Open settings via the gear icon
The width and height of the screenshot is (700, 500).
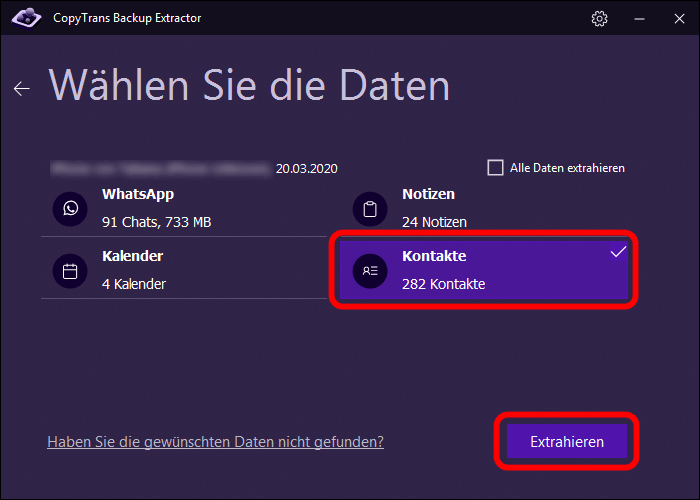(599, 18)
